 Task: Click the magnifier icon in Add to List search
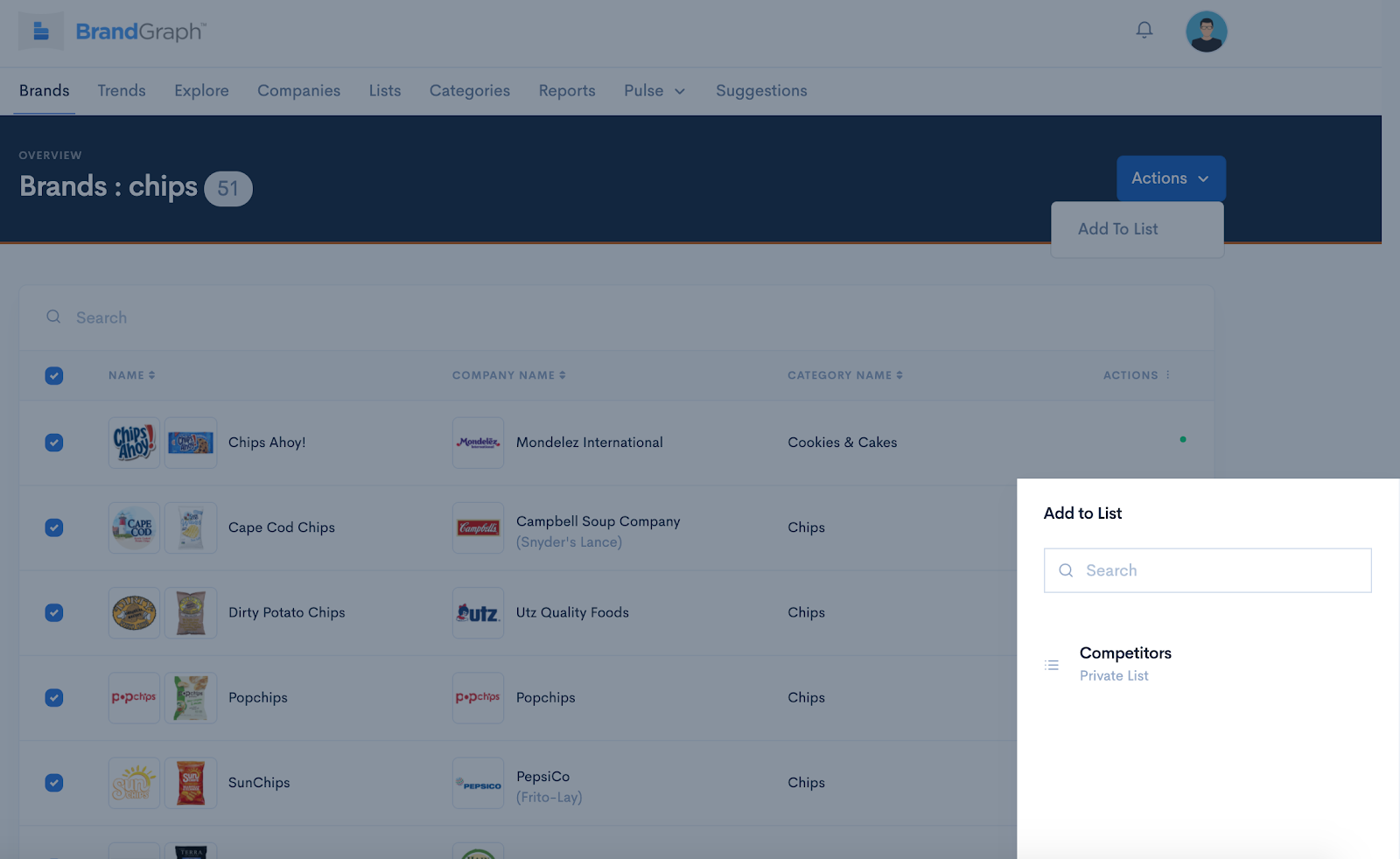pyautogui.click(x=1066, y=570)
